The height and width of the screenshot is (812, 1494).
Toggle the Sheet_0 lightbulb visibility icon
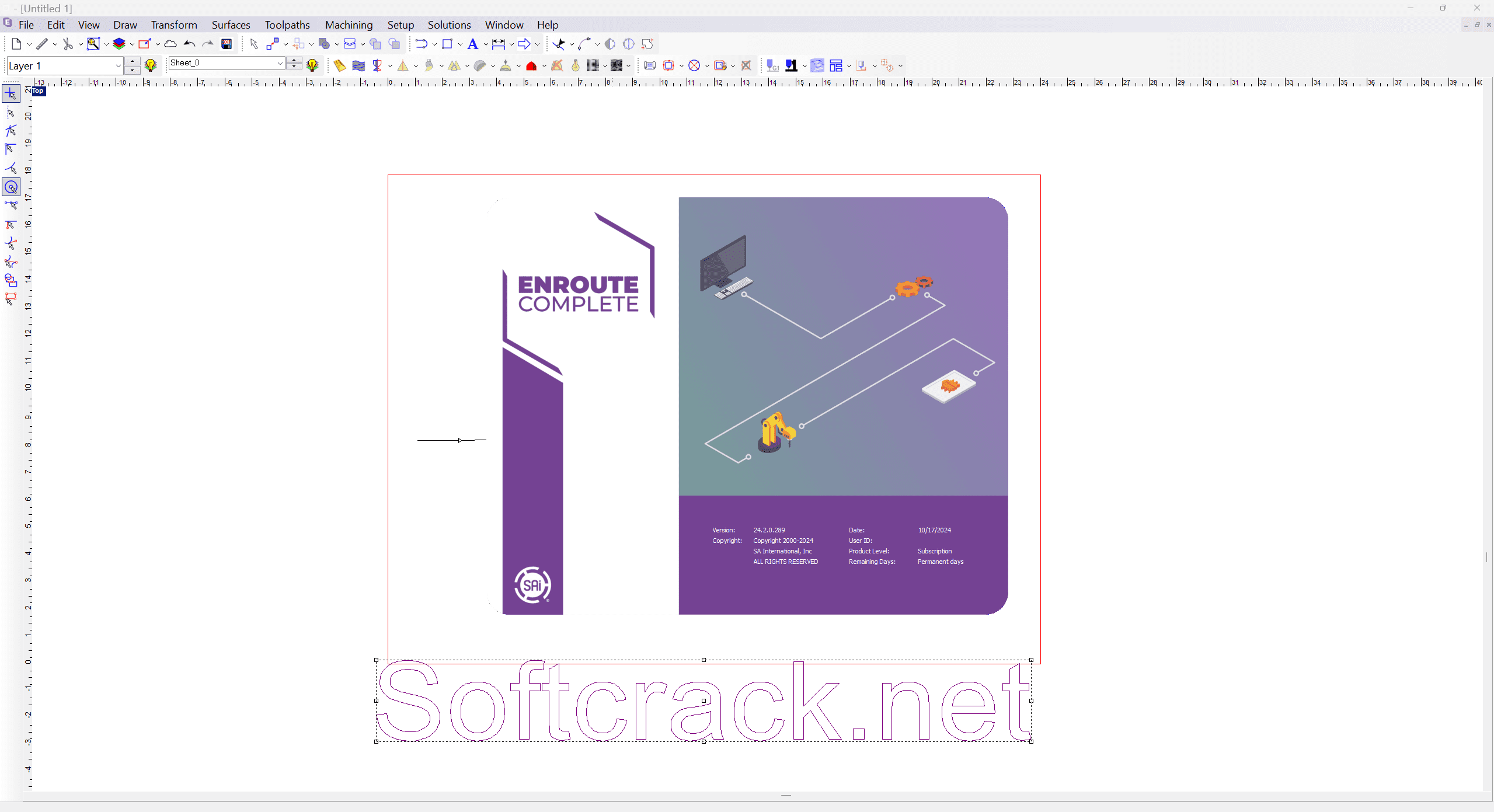tap(312, 65)
